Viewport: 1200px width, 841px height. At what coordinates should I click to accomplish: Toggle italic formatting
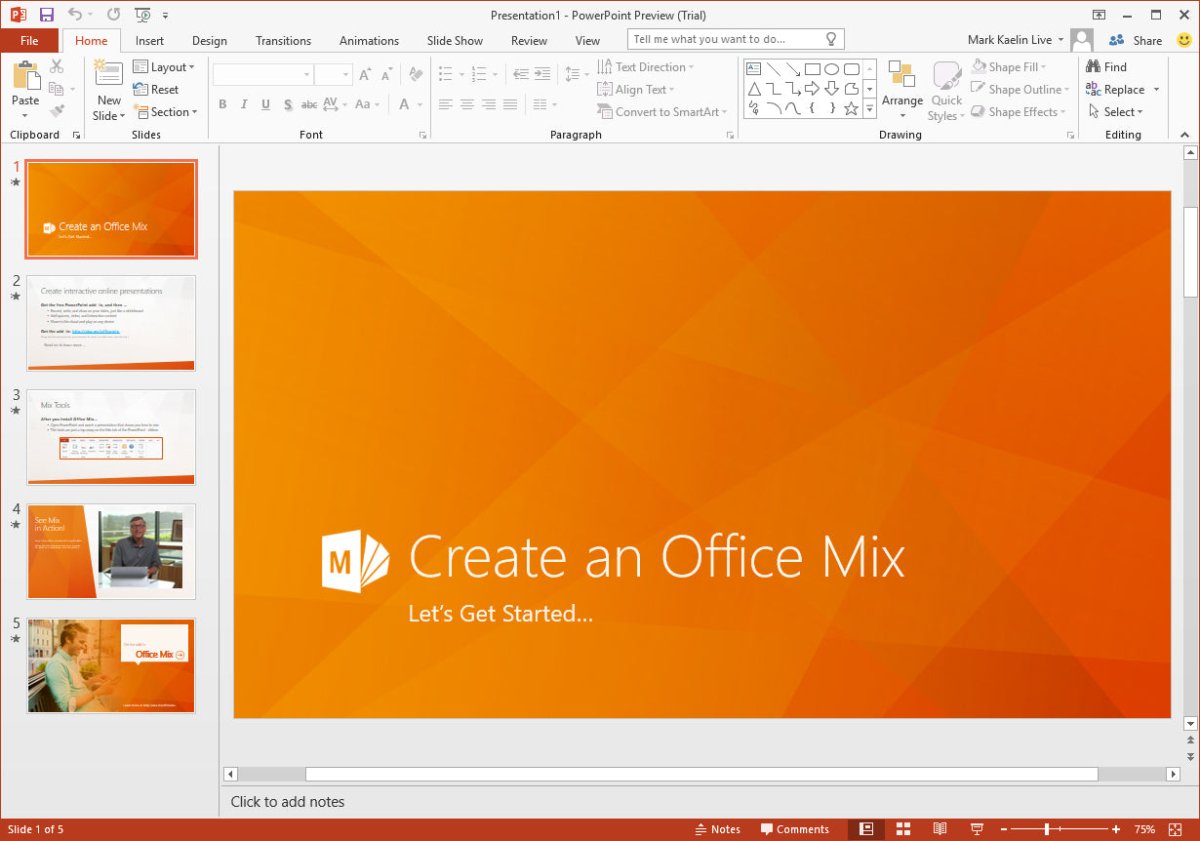pos(243,104)
